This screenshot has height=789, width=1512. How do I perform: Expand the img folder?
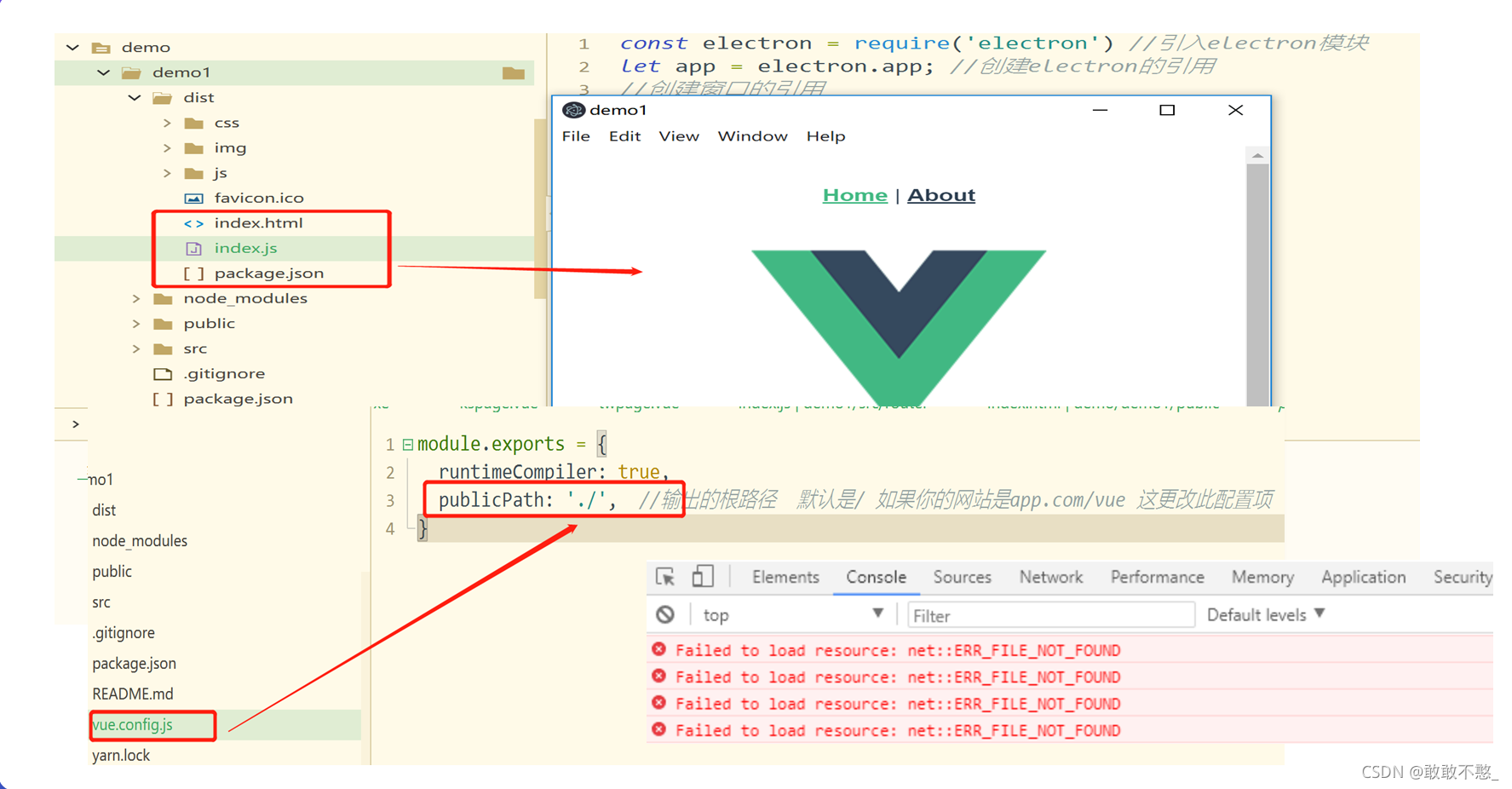167,148
